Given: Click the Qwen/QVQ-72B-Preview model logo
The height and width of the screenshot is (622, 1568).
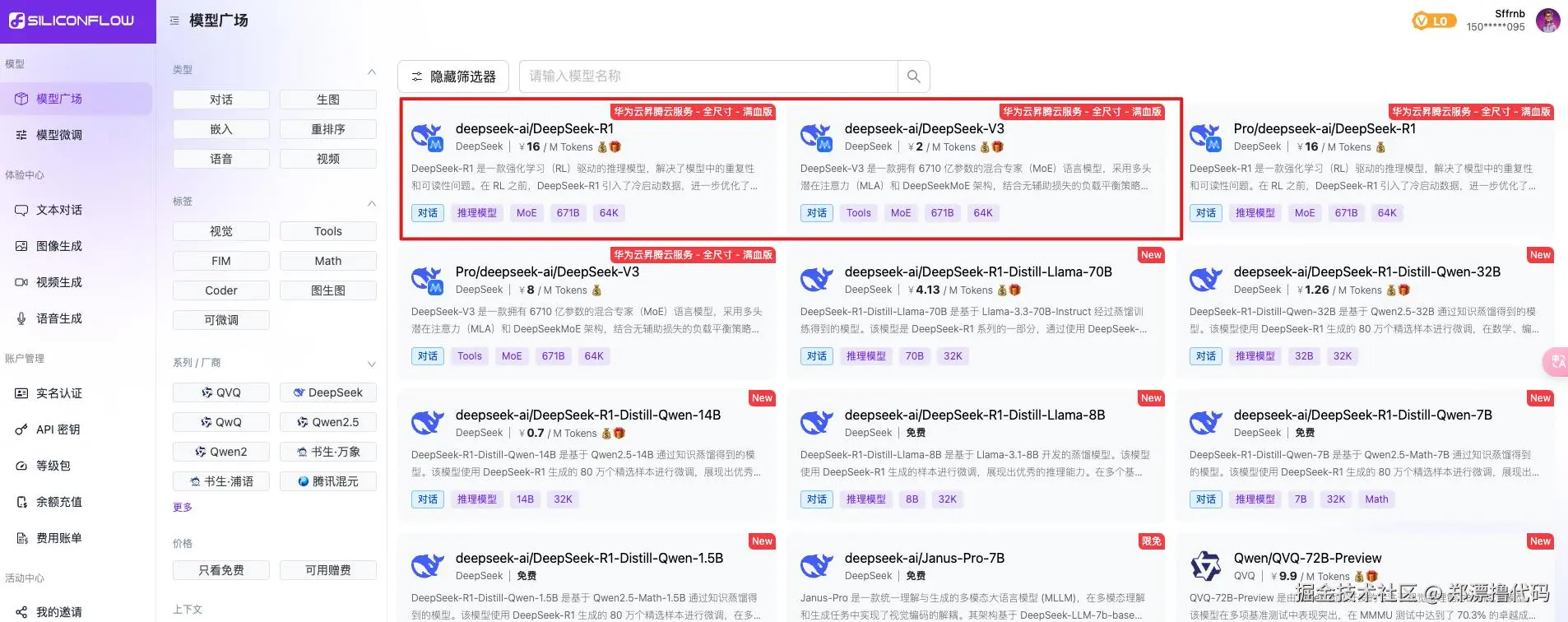Looking at the screenshot, I should pos(1205,566).
